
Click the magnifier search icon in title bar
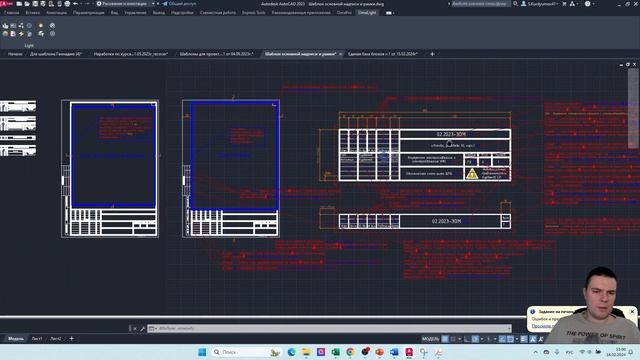(516, 4)
